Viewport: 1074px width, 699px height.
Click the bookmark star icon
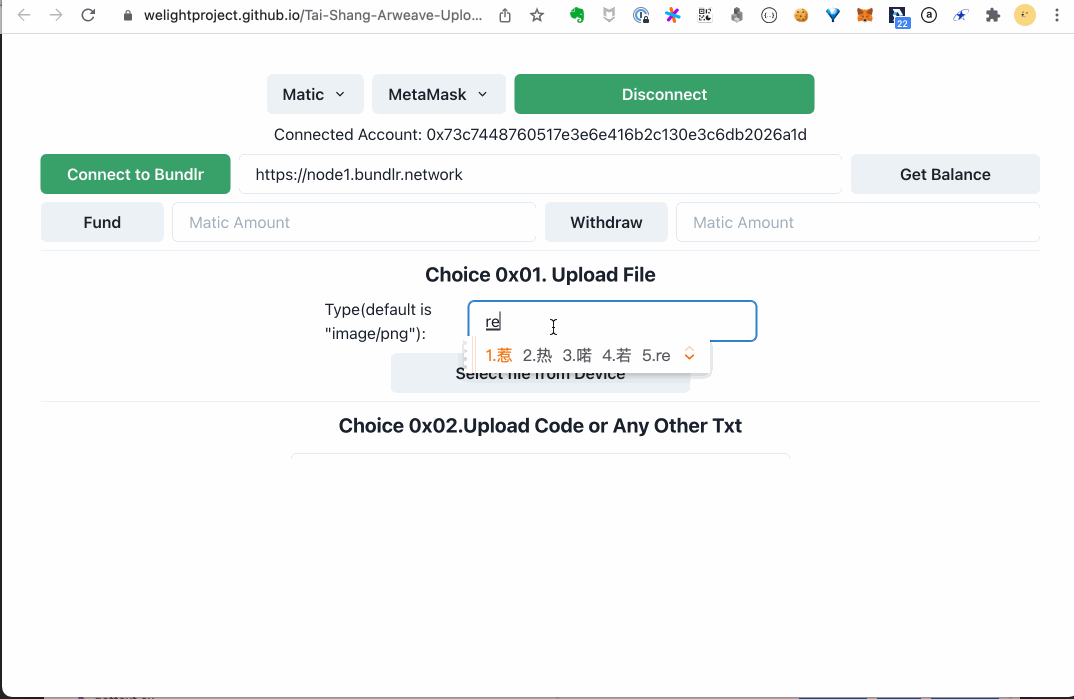coord(539,15)
